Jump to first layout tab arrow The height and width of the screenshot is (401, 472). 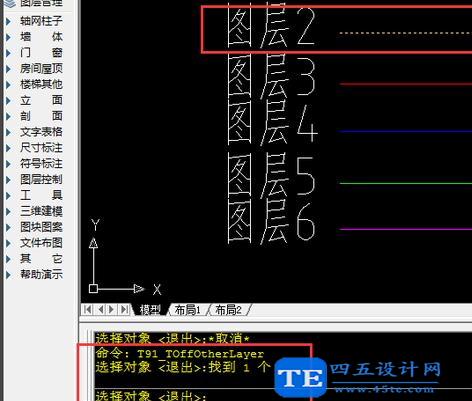pyautogui.click(x=88, y=310)
